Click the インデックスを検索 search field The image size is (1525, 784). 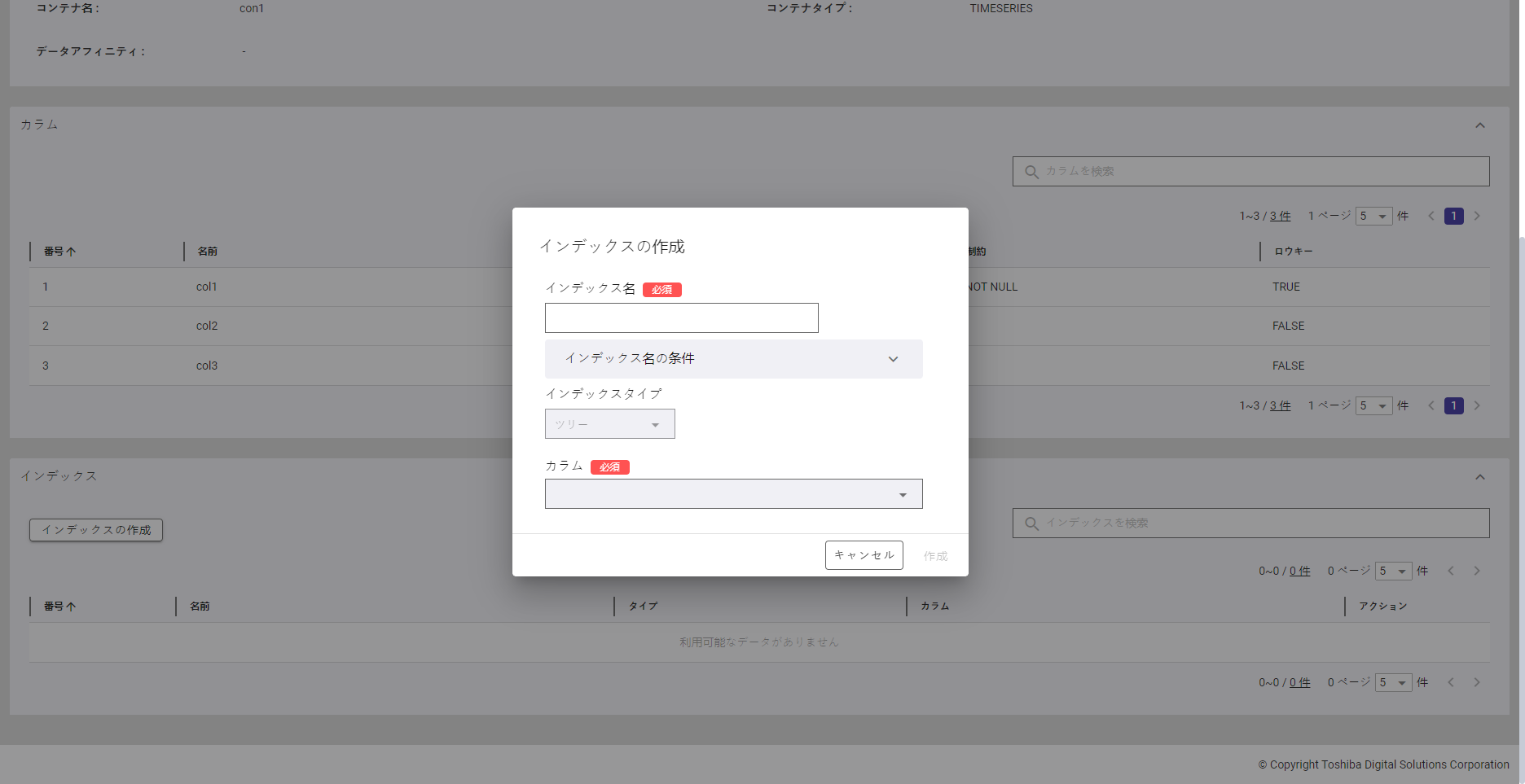1263,523
